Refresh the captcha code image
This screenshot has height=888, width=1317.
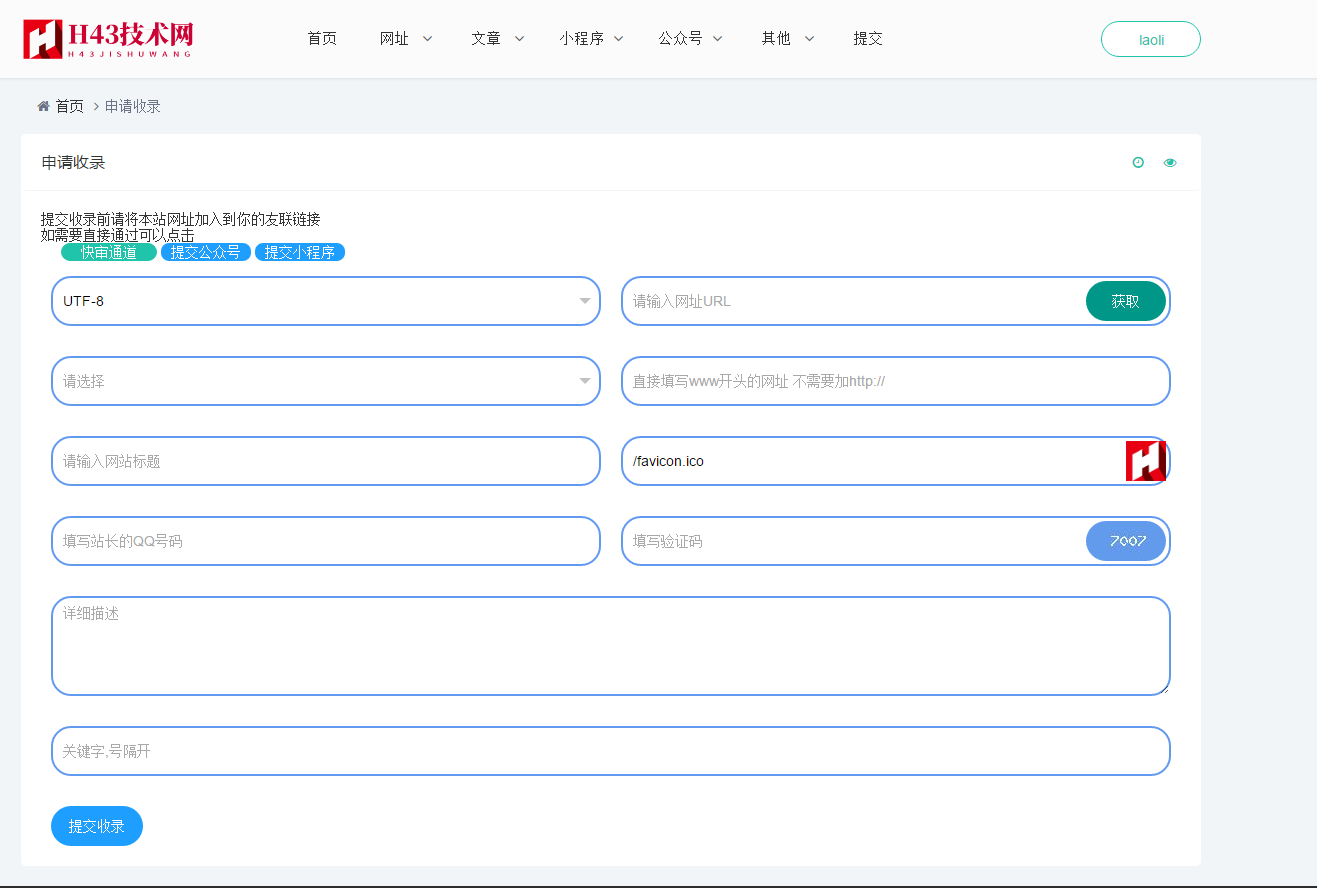(x=1126, y=541)
